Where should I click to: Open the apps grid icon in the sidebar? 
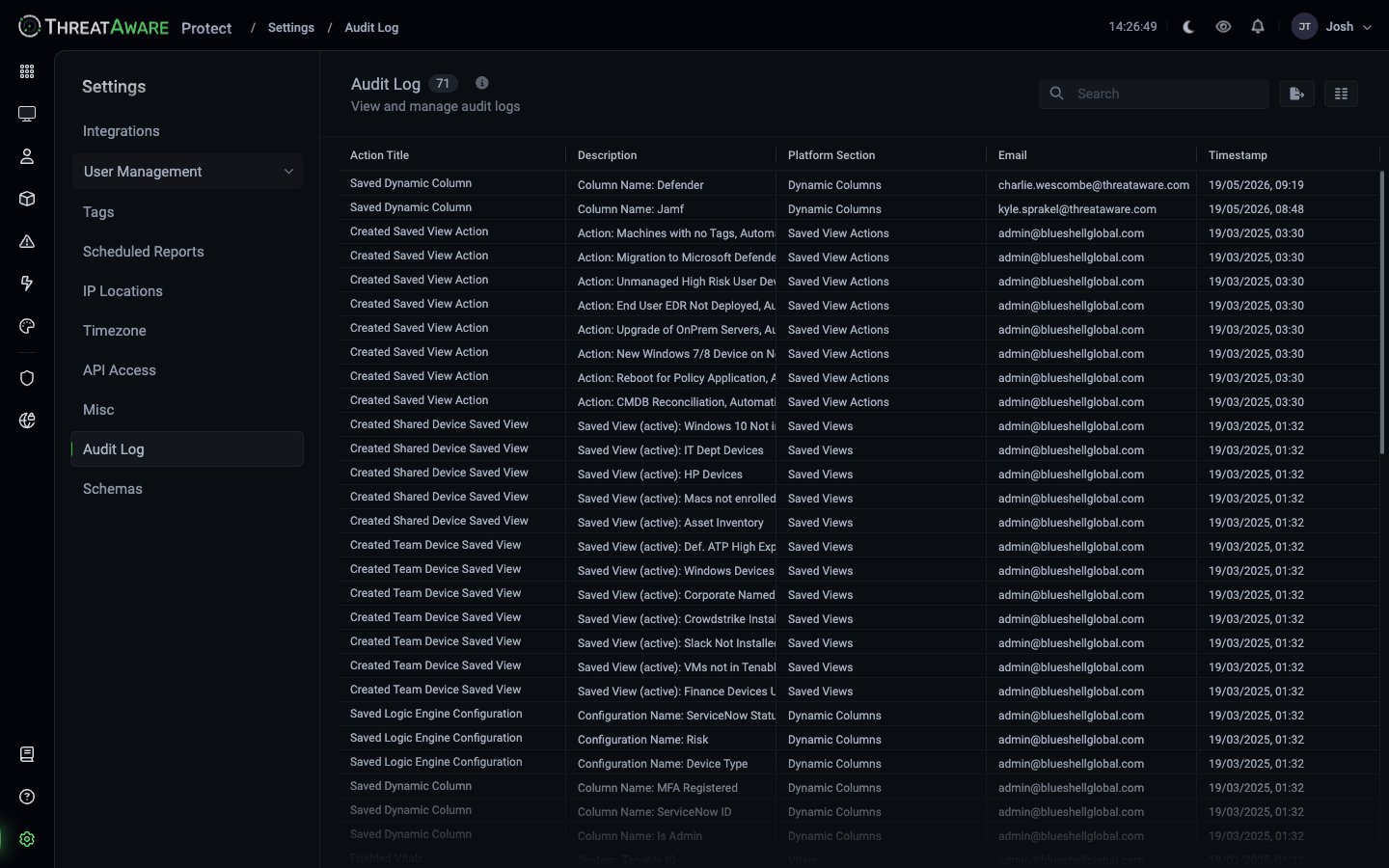pyautogui.click(x=27, y=71)
